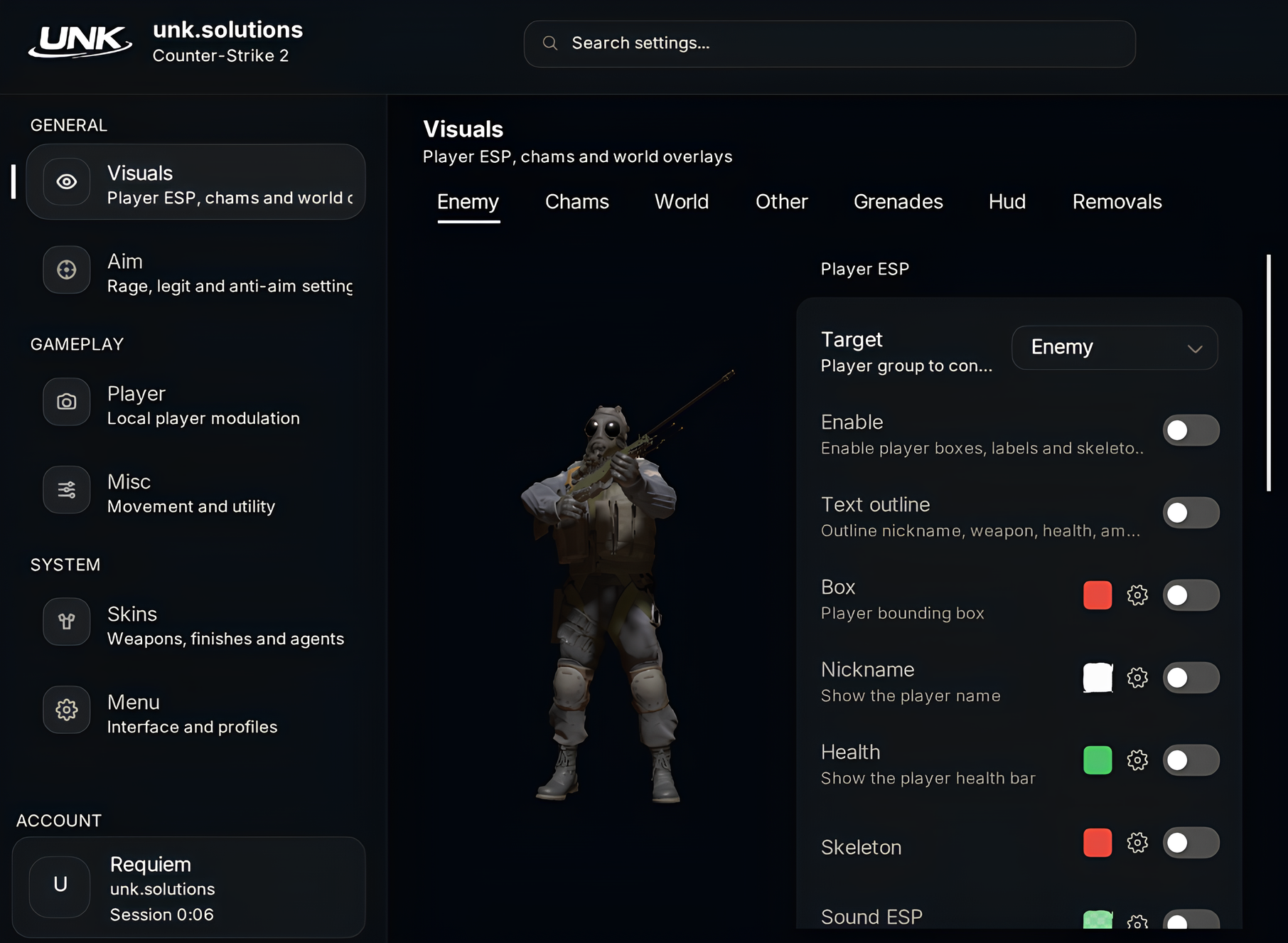Click the Session 0:06 text
Viewport: 1288px width, 943px height.
pyautogui.click(x=161, y=915)
